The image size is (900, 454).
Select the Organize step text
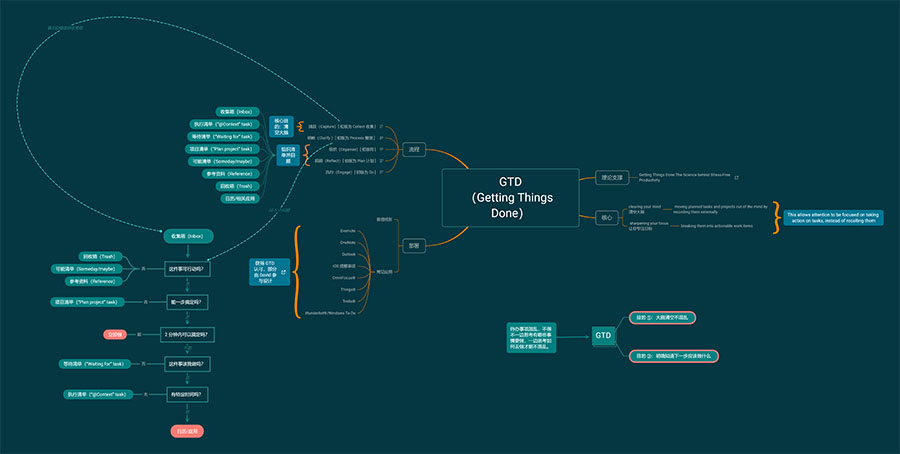click(x=351, y=149)
